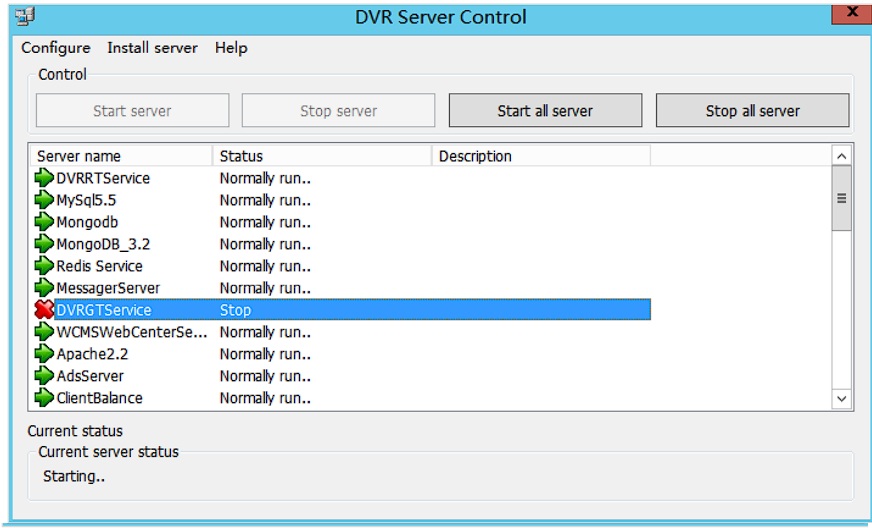The image size is (872, 528).
Task: Click the Description column header
Action: pos(541,156)
